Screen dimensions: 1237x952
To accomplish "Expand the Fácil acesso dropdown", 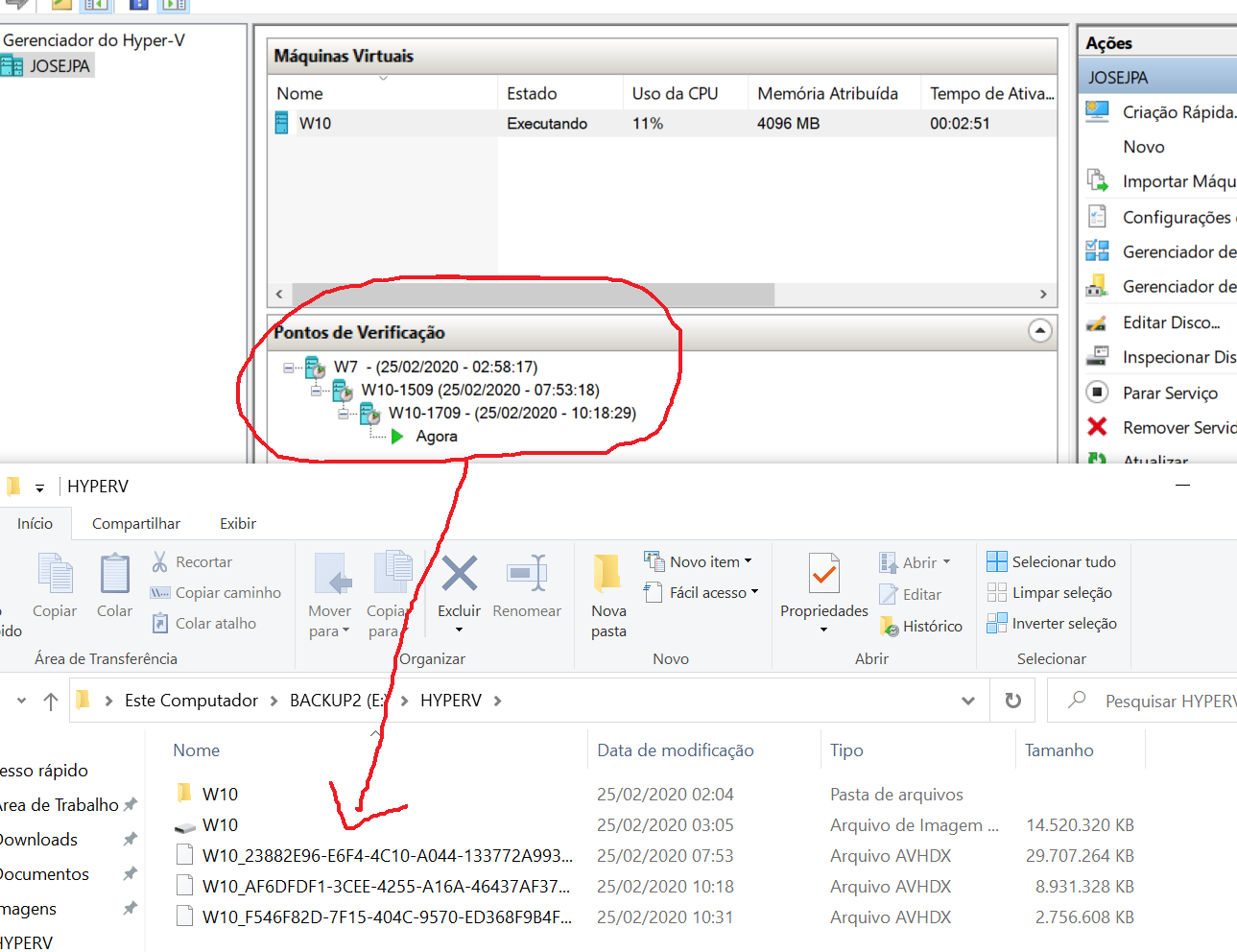I will (754, 592).
